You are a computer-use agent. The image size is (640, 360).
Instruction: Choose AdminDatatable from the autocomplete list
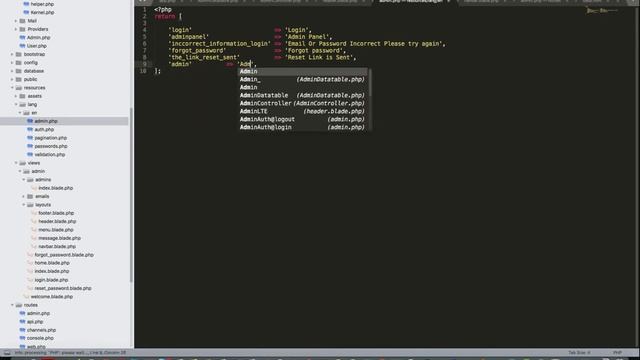click(x=303, y=96)
